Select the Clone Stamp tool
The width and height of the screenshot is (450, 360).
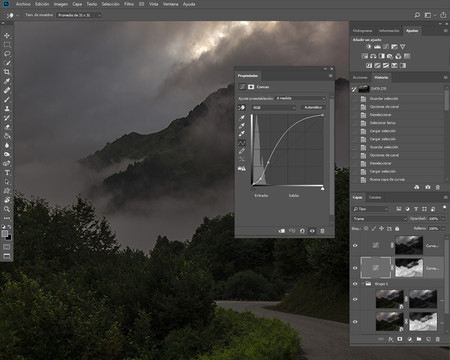pos(7,108)
